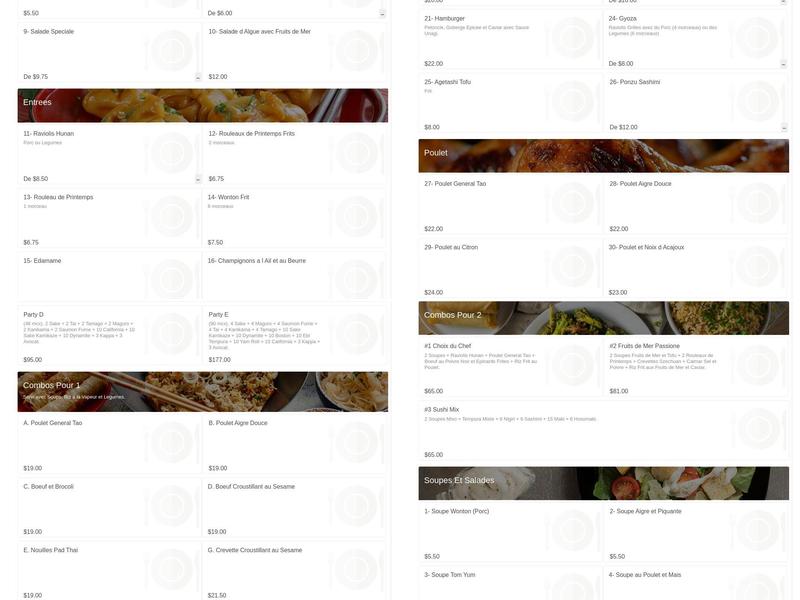800x600 pixels.
Task: Click the plate placeholder image of Party D
Action: (172, 334)
